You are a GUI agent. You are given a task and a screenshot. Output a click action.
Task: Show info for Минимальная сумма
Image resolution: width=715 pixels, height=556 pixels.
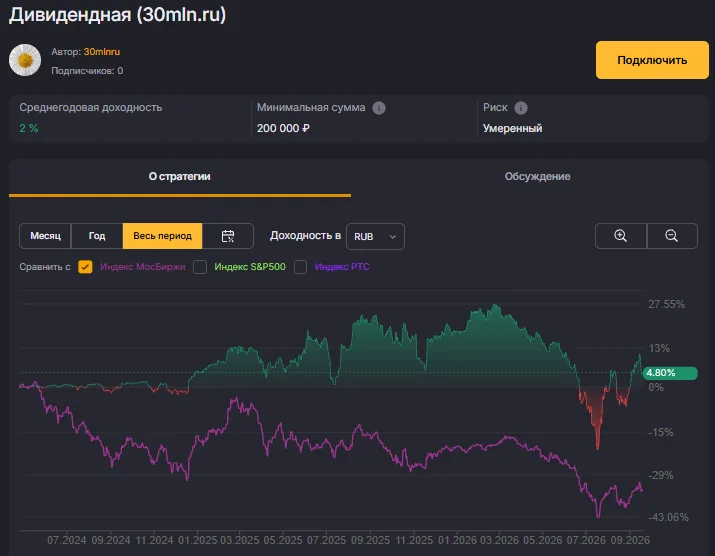pos(378,108)
